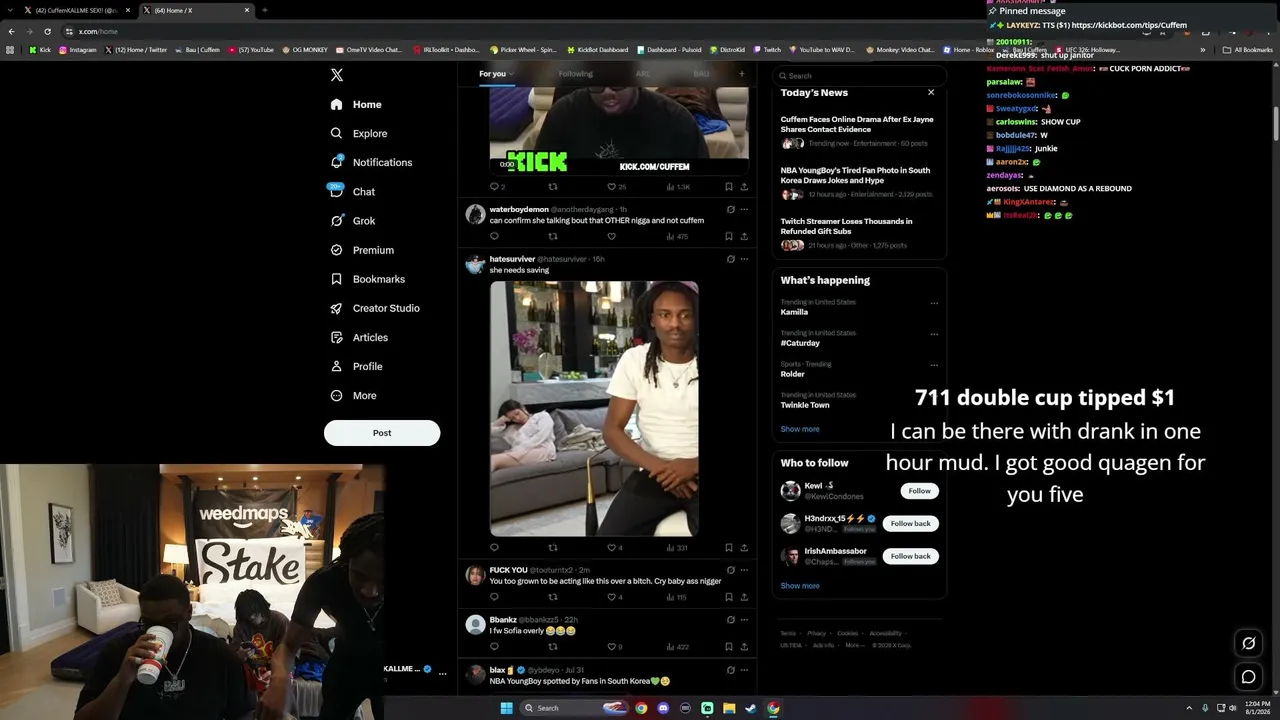Reply to the Bbankz post
Viewport: 1280px width, 720px height.
494,647
